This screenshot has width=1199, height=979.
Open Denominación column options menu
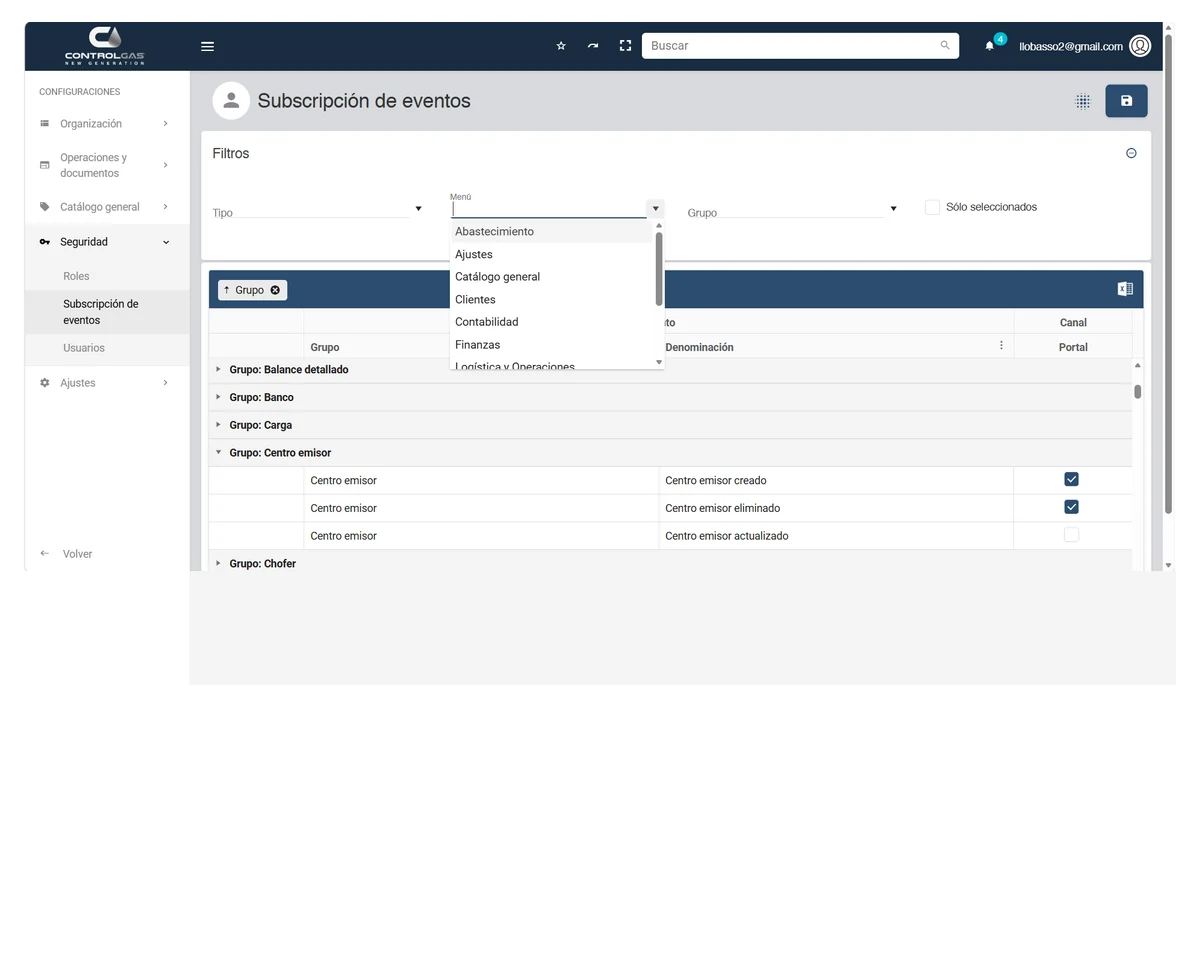[x=1001, y=346]
